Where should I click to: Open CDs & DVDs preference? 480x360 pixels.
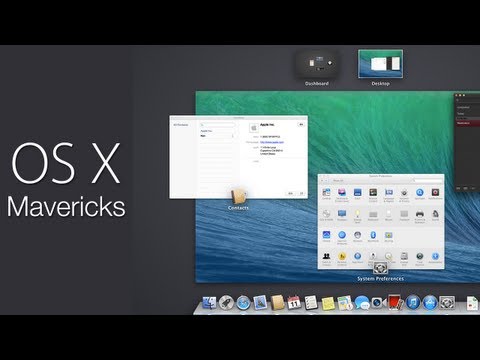pyautogui.click(x=326, y=215)
